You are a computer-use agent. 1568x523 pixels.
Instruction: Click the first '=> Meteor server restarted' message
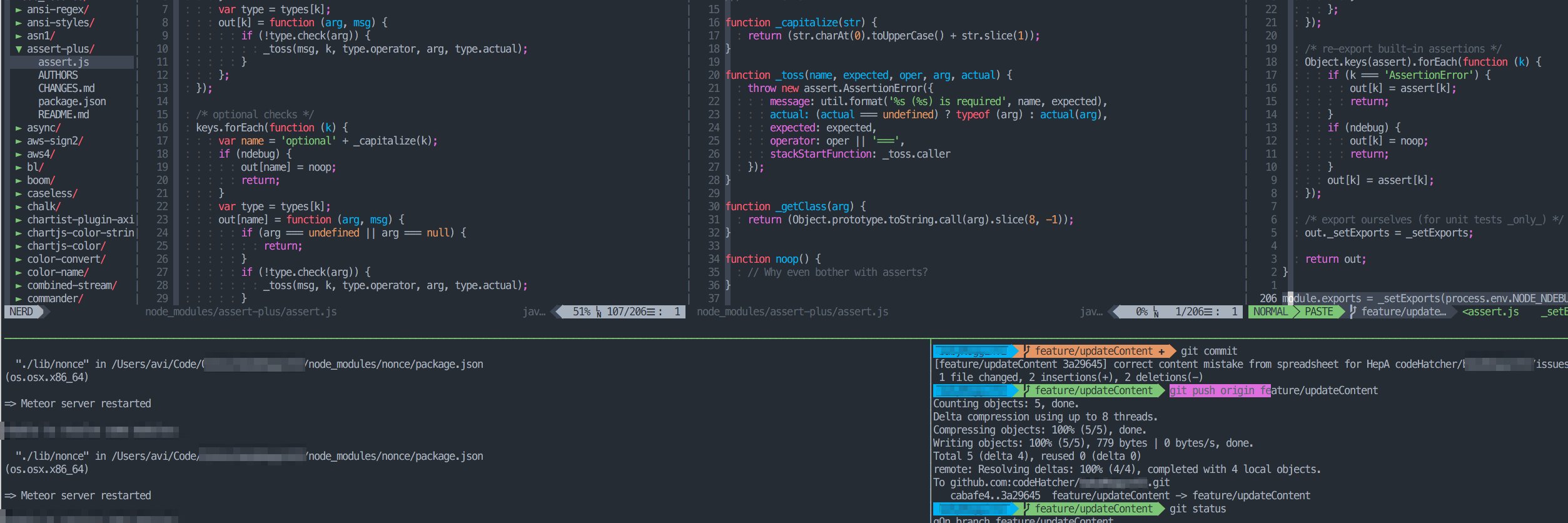tap(78, 404)
